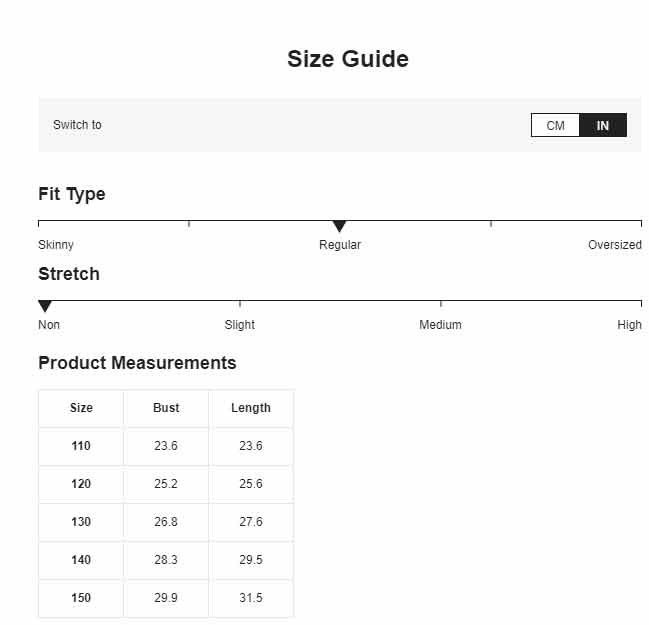
Task: Click the Bust column header
Action: click(x=166, y=408)
